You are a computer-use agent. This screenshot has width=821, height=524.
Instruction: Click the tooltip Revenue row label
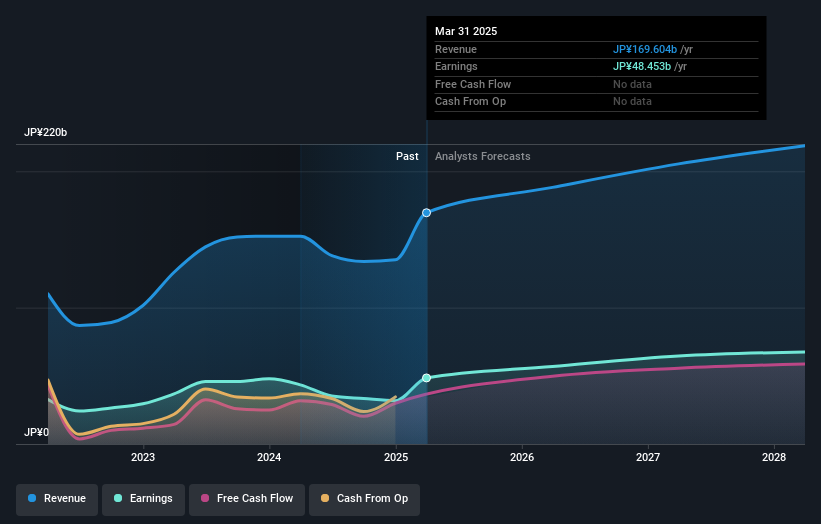[x=456, y=49]
